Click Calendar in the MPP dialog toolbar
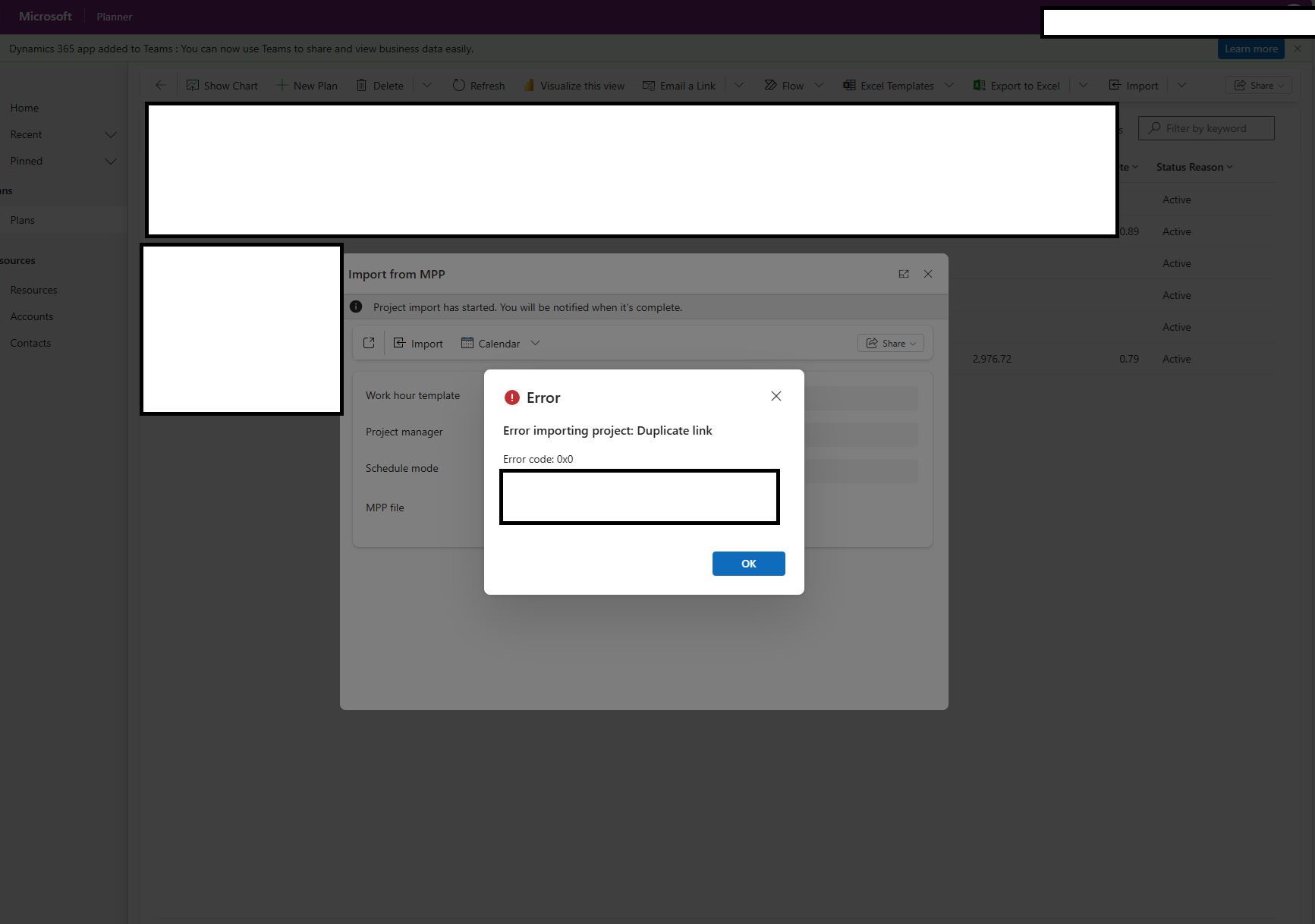Viewport: 1315px width, 924px height. 491,344
